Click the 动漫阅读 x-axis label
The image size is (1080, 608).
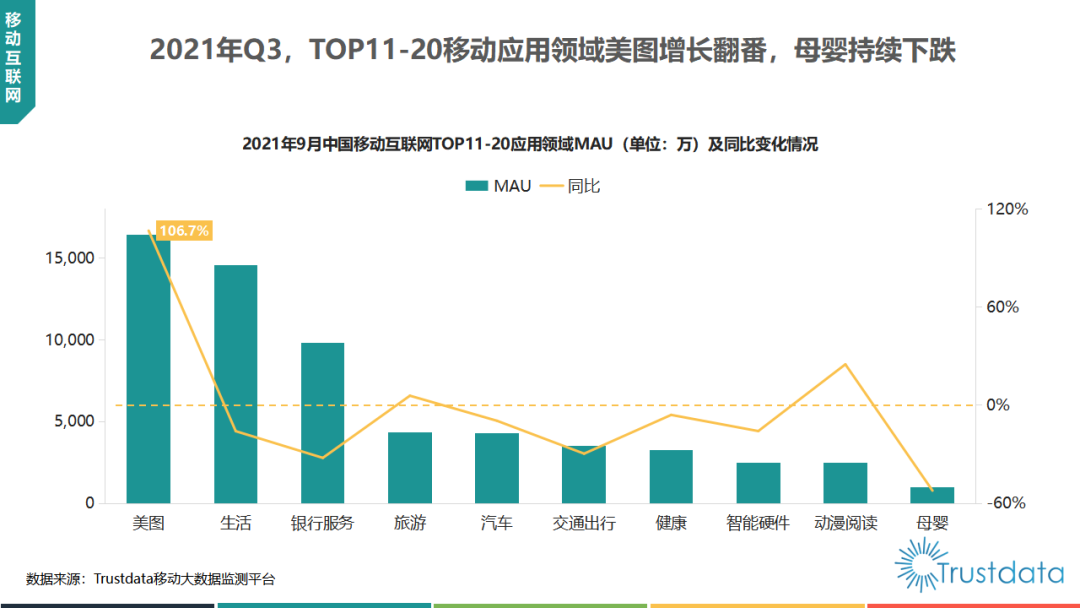point(845,523)
